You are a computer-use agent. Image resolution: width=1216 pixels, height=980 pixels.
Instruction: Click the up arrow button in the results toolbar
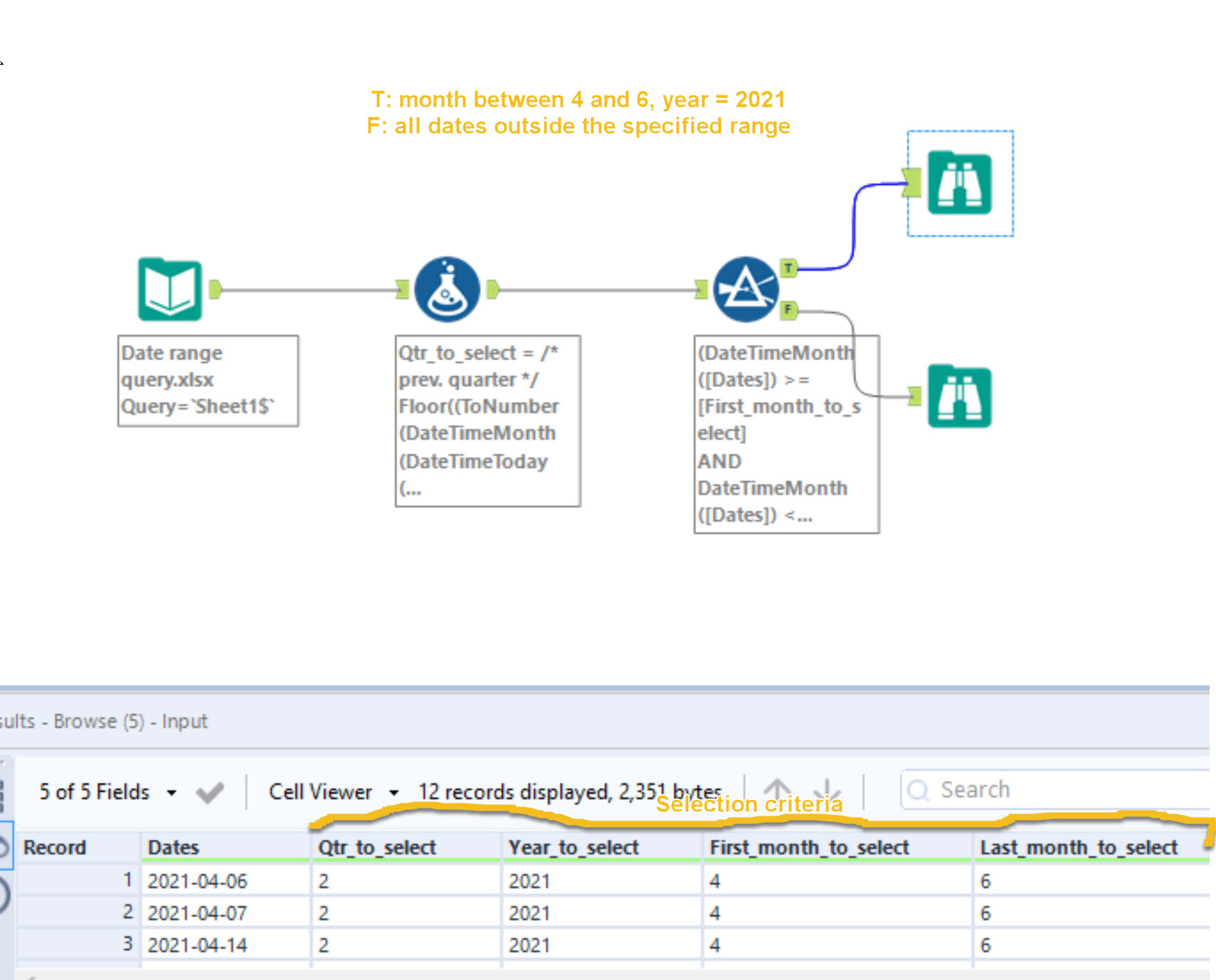(x=776, y=790)
